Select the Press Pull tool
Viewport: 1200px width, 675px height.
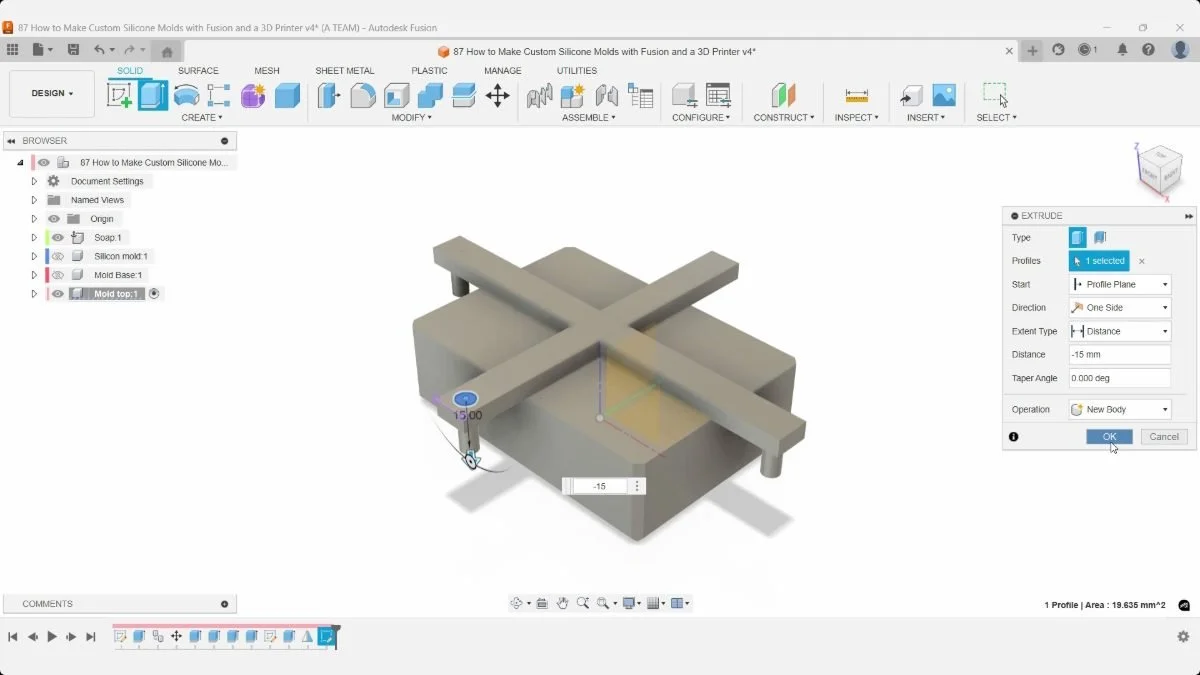(x=329, y=95)
